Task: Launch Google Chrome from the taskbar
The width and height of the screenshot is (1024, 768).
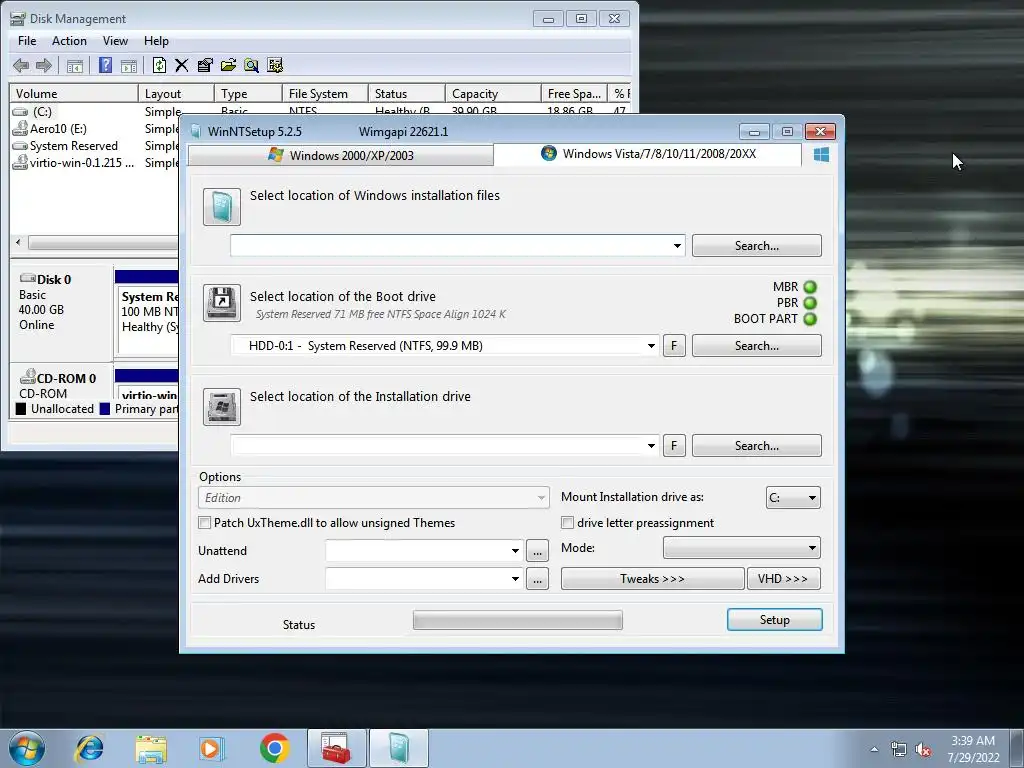Action: 274,748
